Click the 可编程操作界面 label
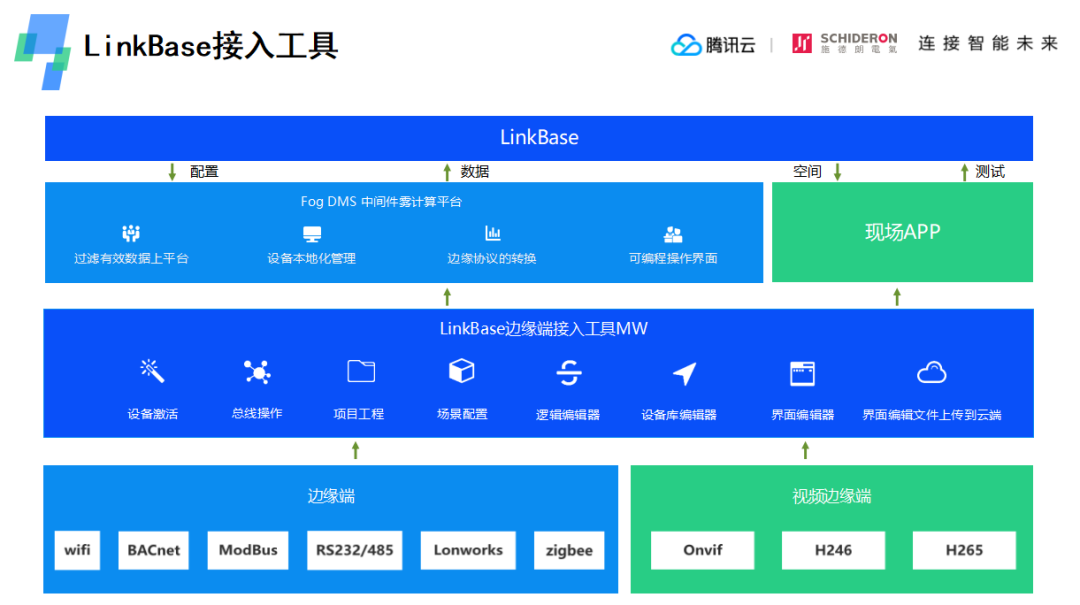 click(673, 258)
